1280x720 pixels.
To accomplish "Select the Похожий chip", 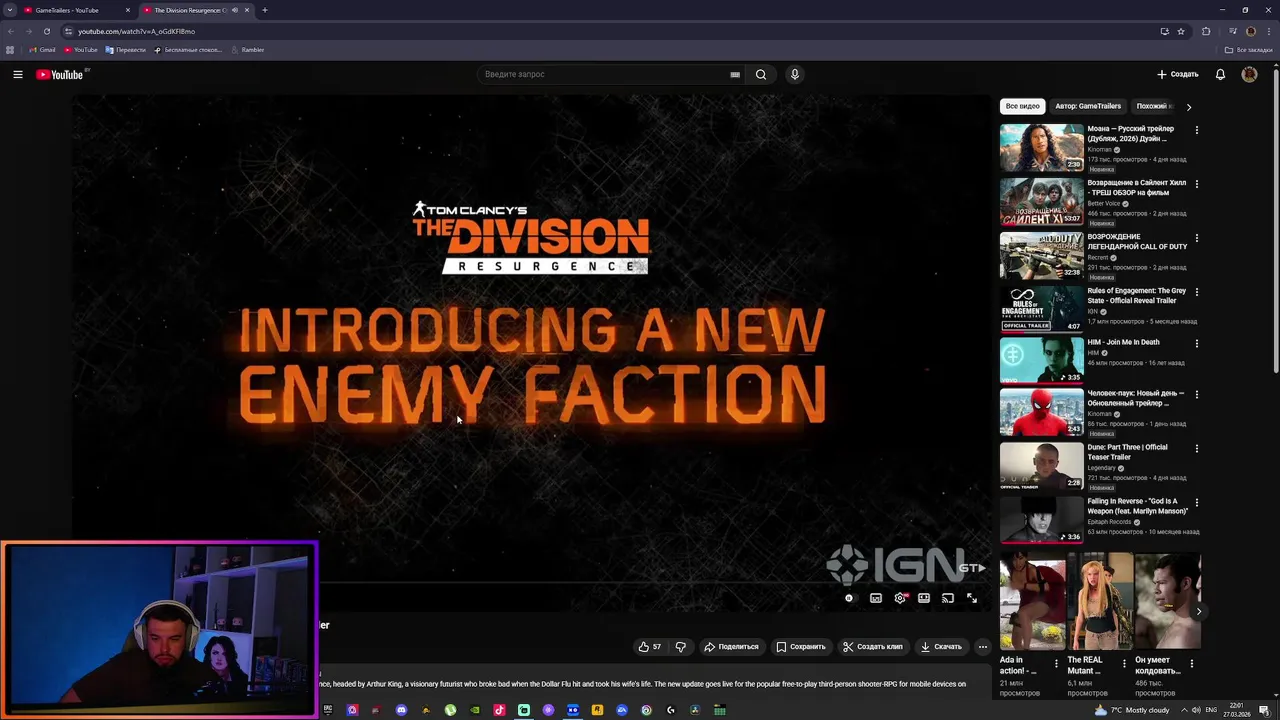I will (x=1151, y=106).
